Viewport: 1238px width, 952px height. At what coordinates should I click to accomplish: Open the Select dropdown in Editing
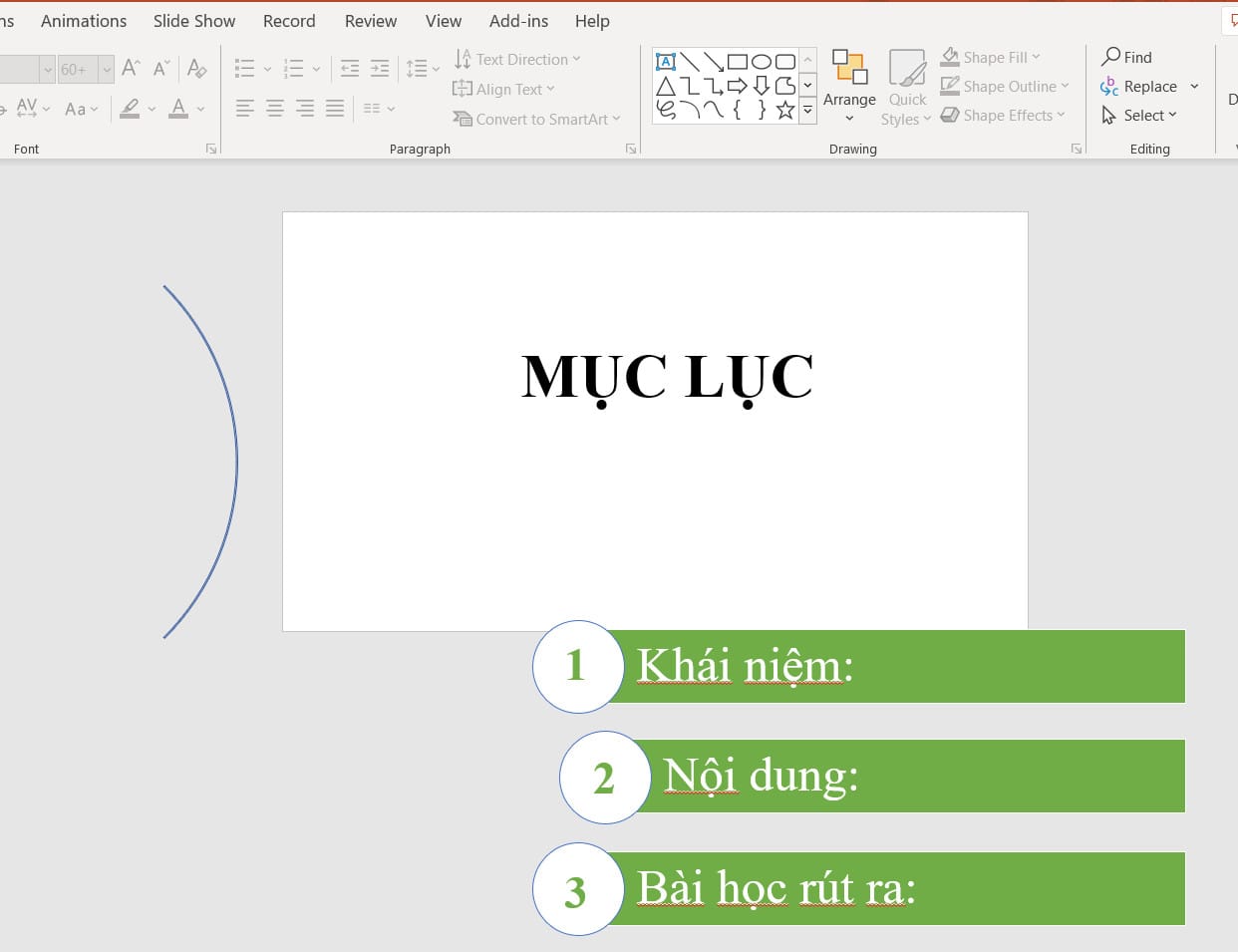pos(1139,115)
